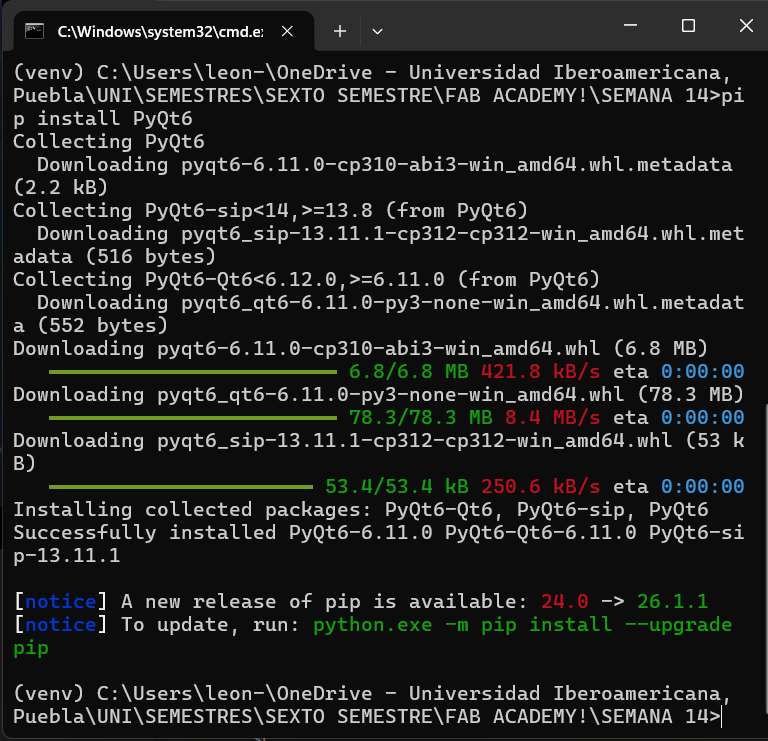Click 'Collecting PyQt6-sip<14,>=13.8' line

point(270,211)
